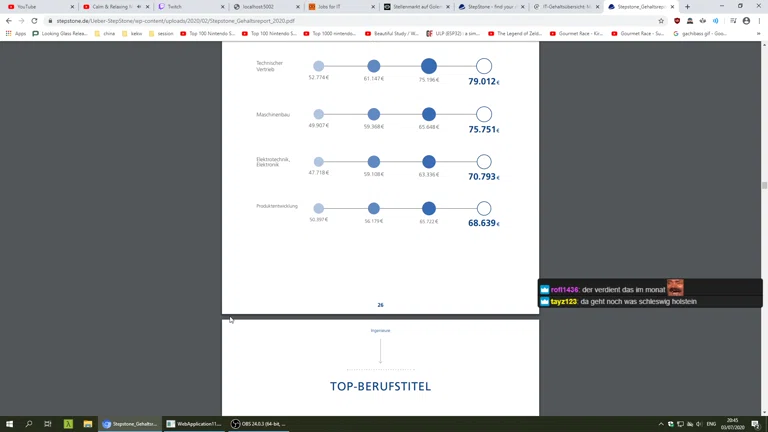Open the Chrome profile avatar

[746, 21]
